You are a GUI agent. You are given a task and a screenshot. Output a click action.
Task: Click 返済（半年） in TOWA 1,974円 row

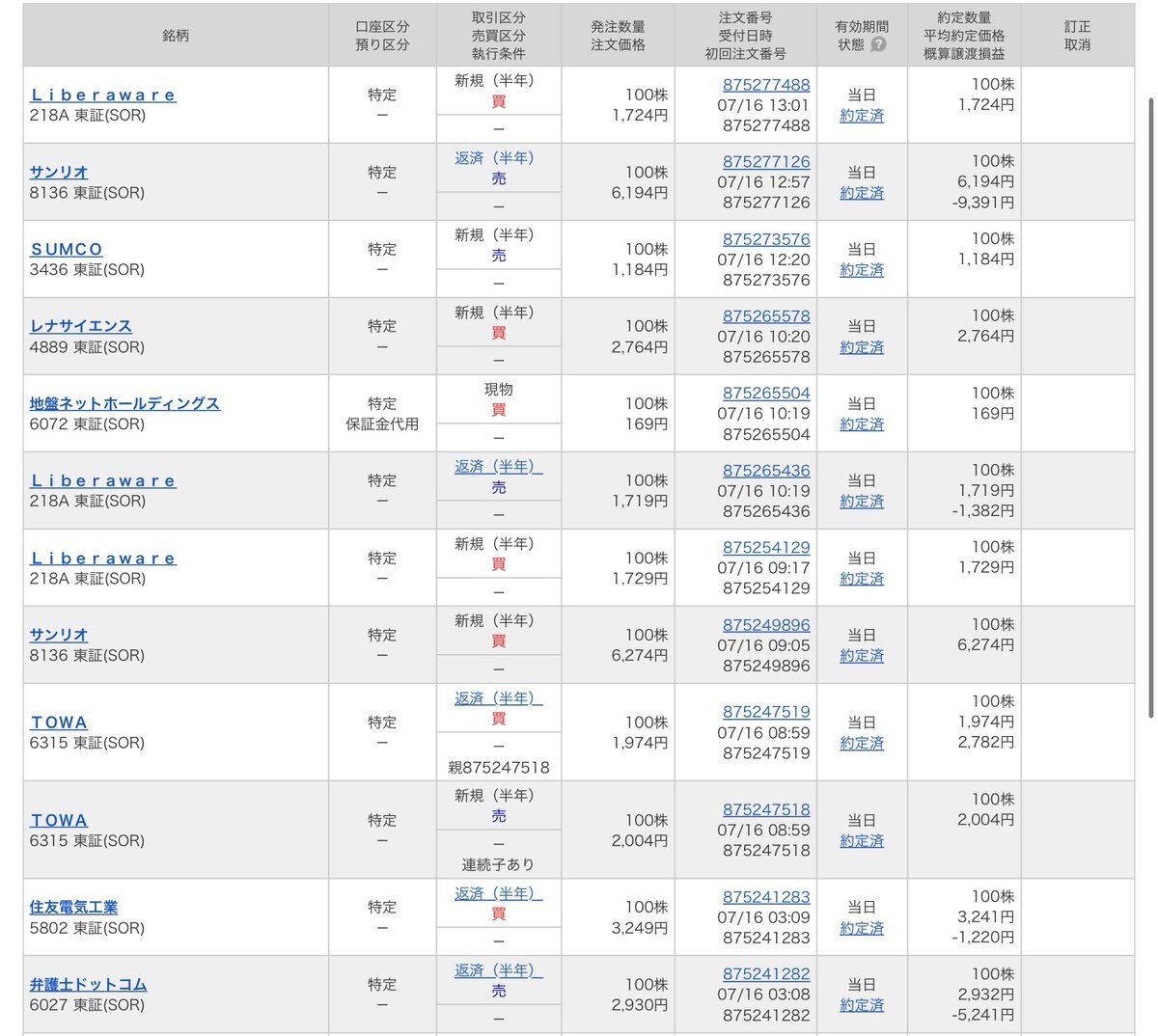[x=498, y=697]
